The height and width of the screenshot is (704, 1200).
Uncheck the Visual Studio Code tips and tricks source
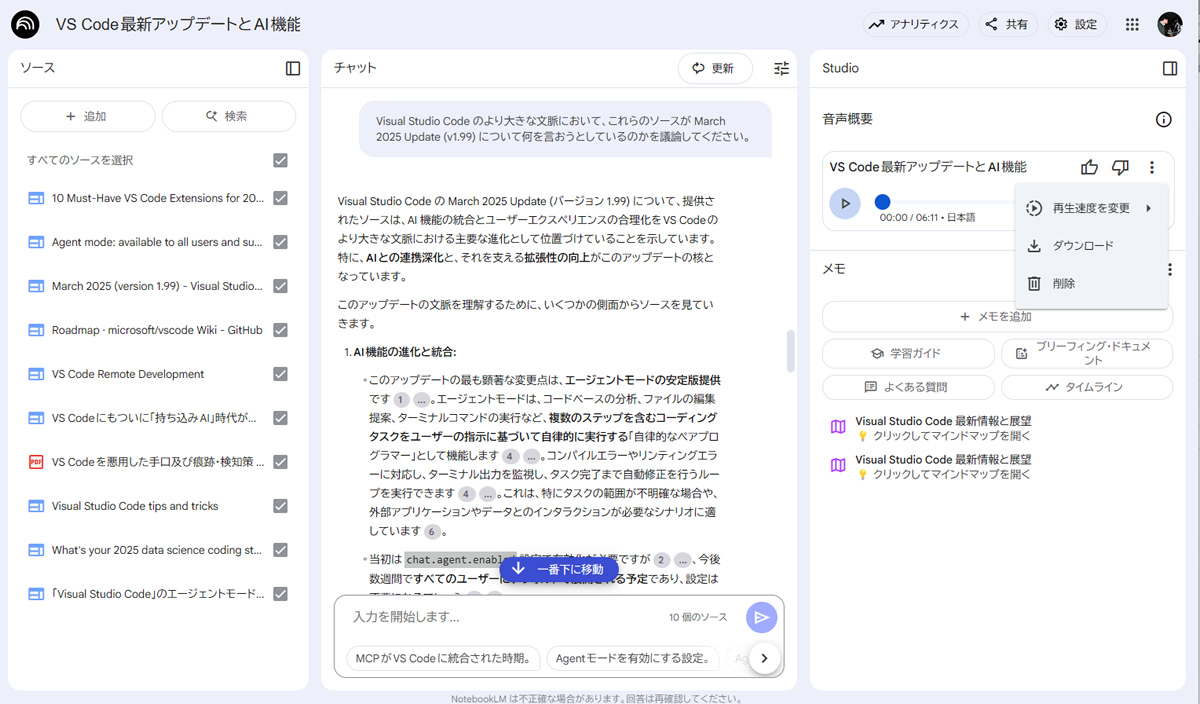(x=281, y=506)
